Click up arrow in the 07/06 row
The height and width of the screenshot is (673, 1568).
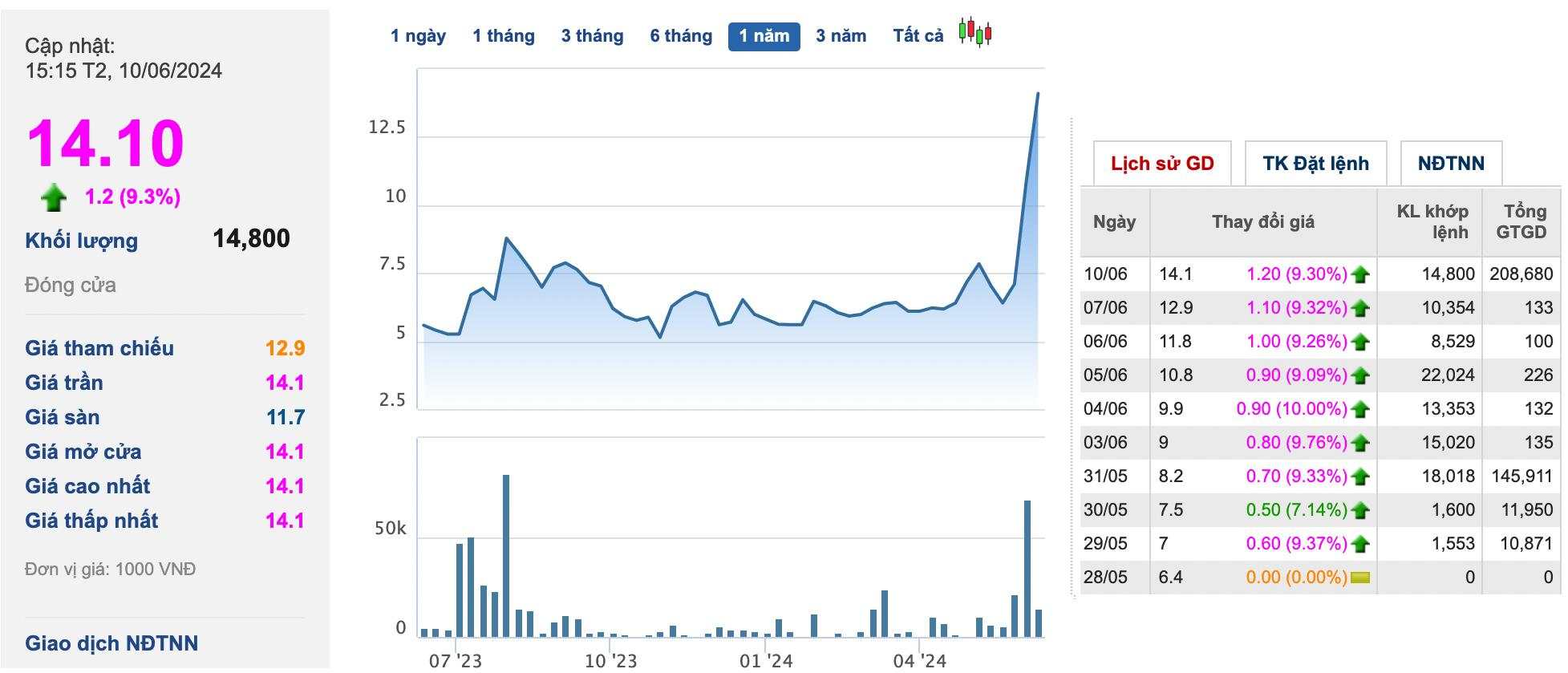tap(1360, 309)
